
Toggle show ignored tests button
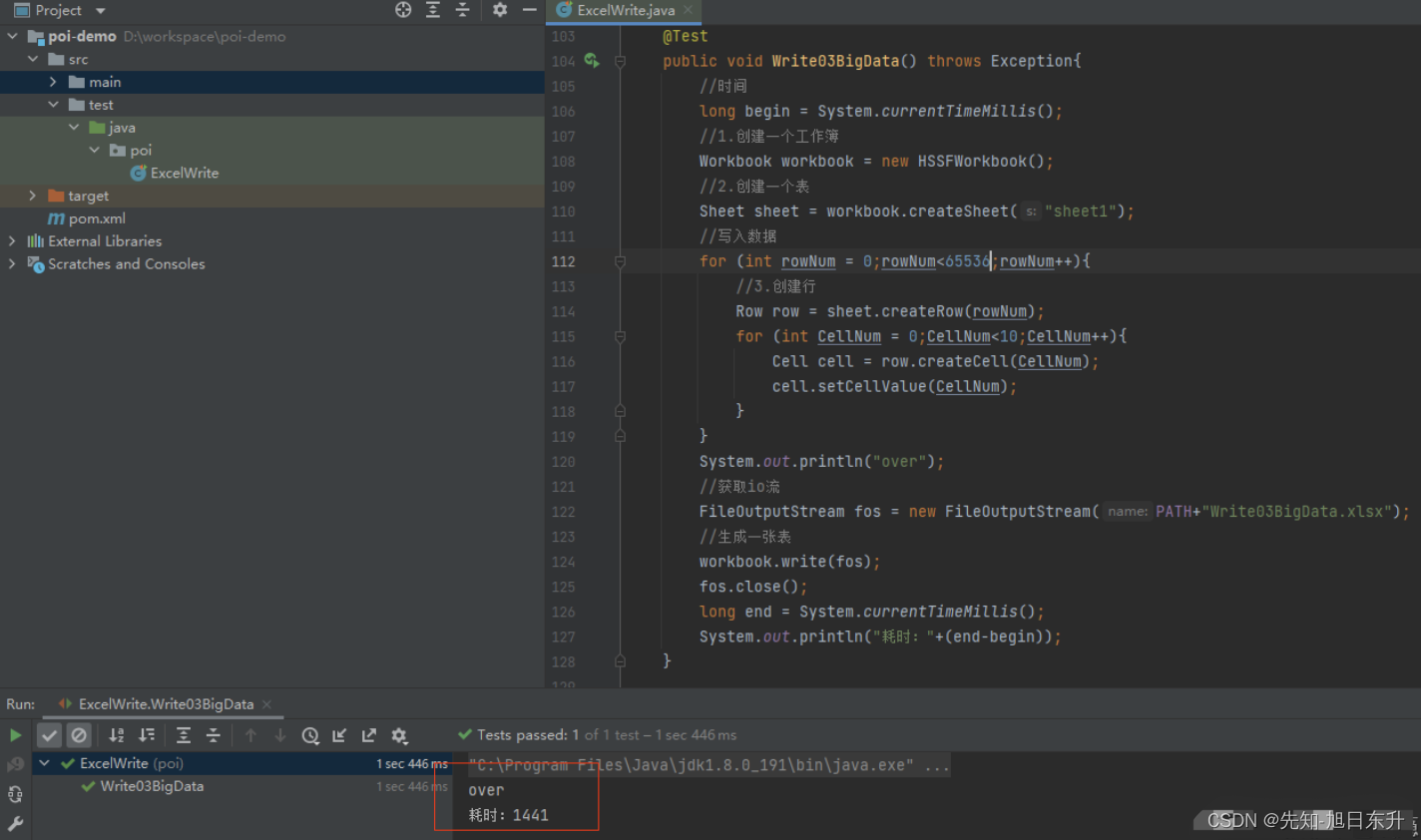pos(79,735)
